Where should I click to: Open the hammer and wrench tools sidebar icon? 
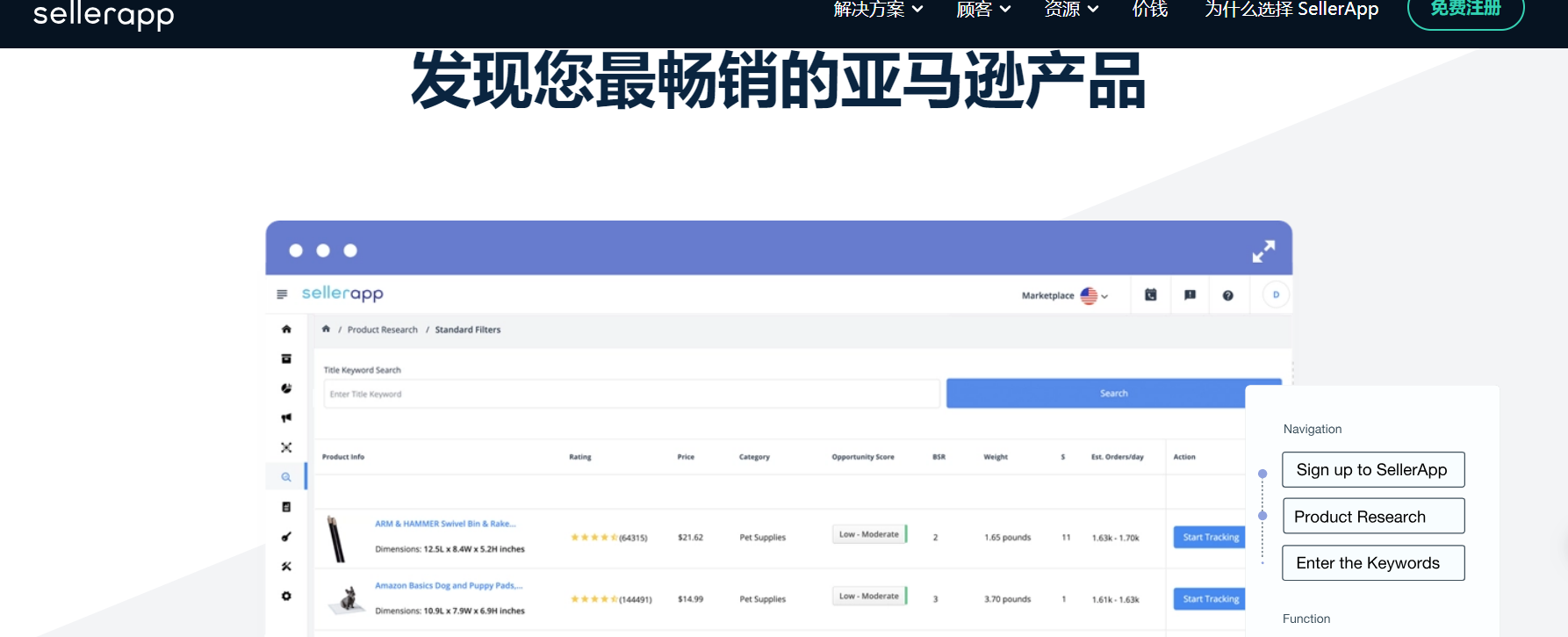[286, 567]
